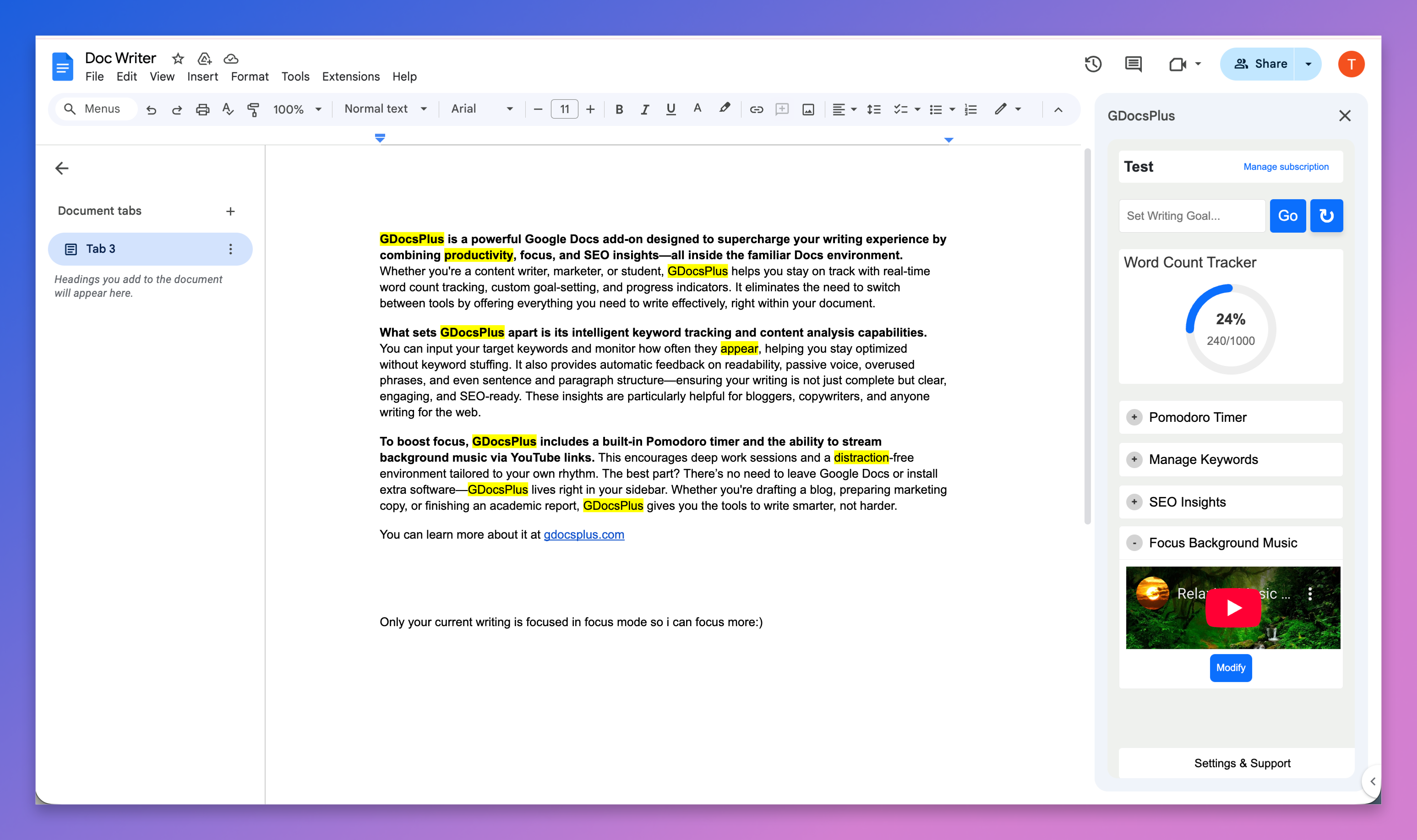Viewport: 1417px width, 840px height.
Task: Toggle underline formatting
Action: [x=670, y=109]
